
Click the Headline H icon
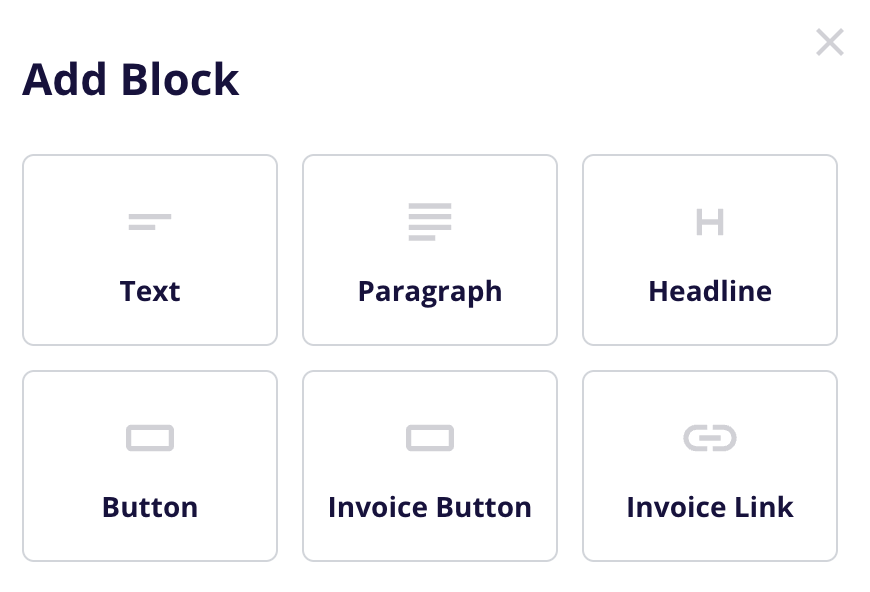[x=710, y=222]
